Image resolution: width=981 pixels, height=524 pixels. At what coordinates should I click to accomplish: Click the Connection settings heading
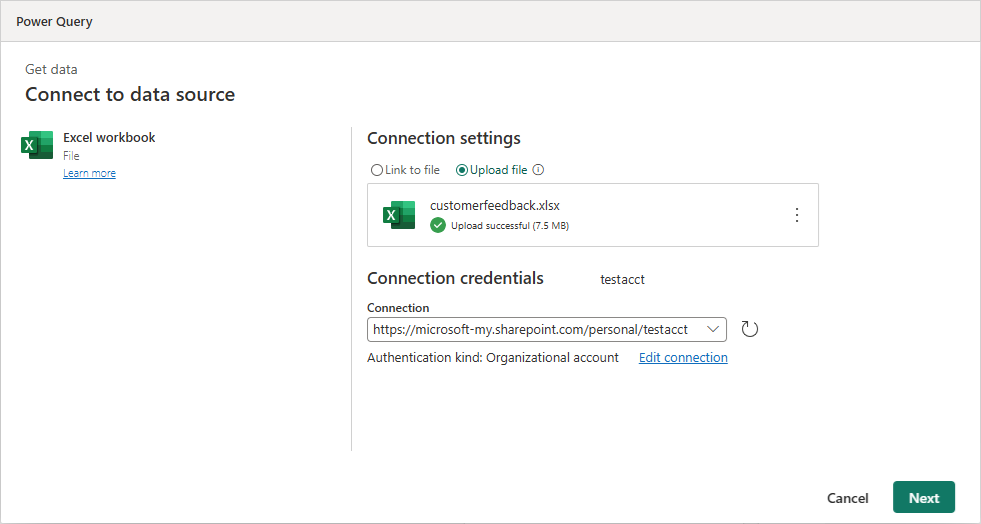pos(444,138)
